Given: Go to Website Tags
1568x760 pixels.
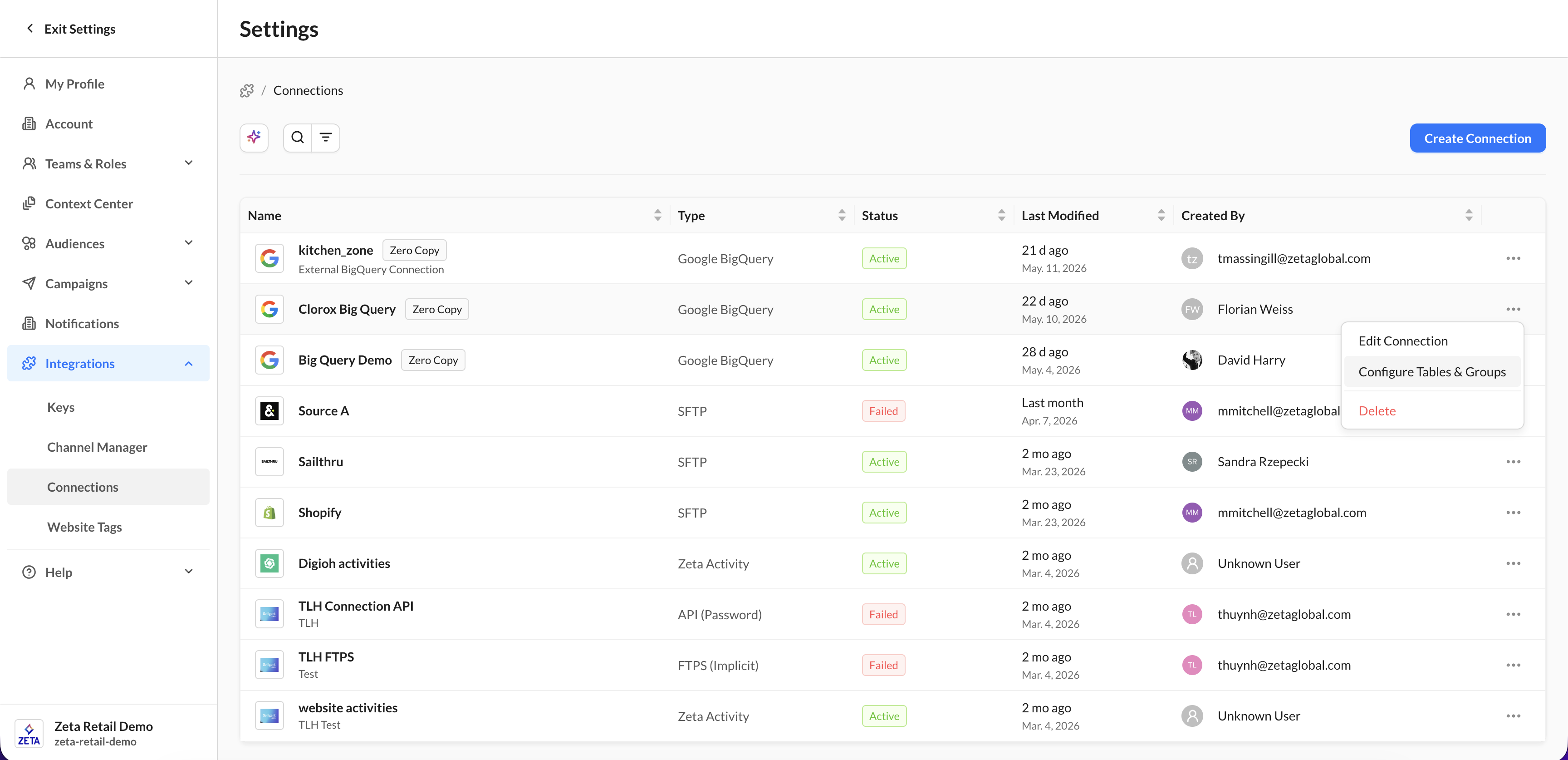Looking at the screenshot, I should [x=108, y=527].
